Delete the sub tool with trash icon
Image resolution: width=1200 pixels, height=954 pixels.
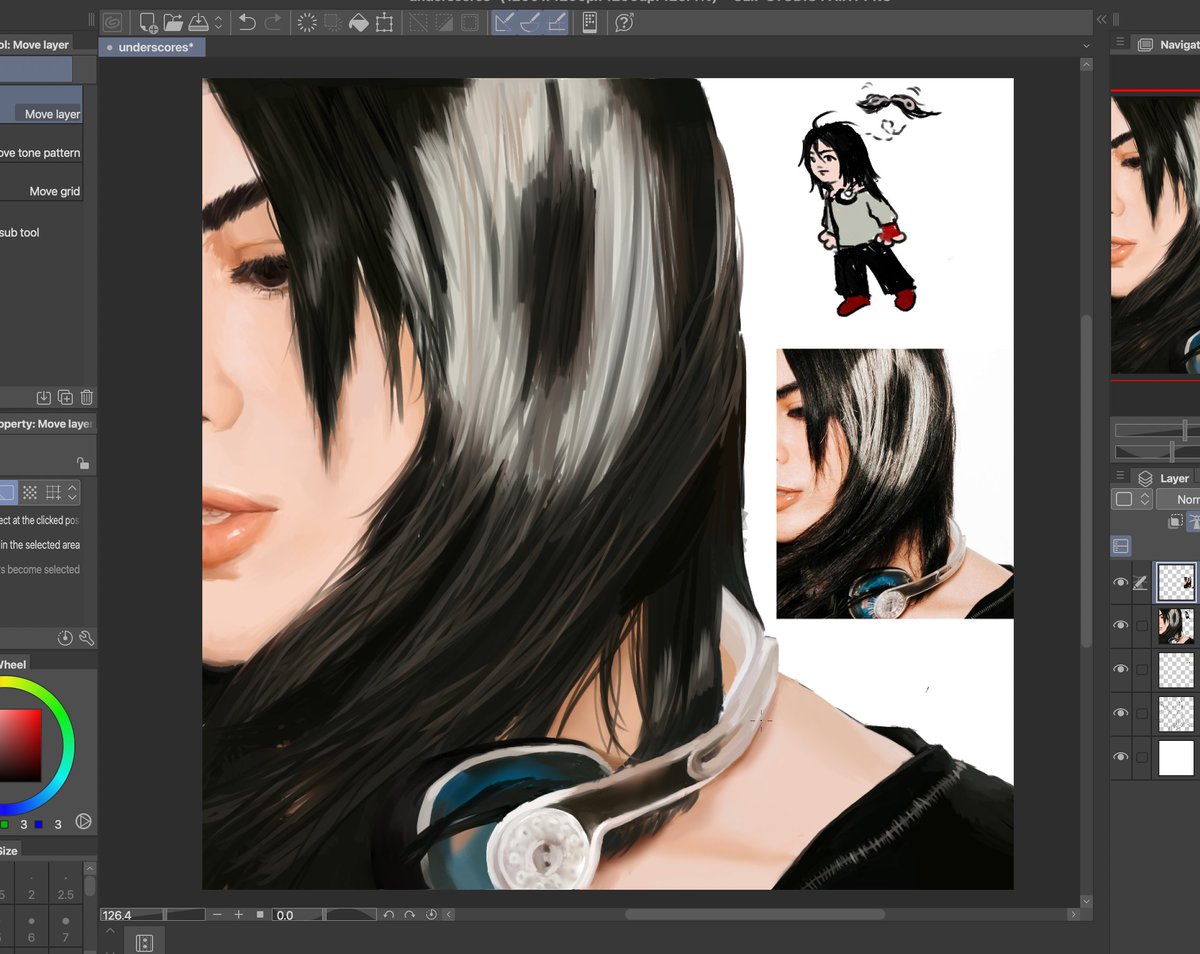click(x=87, y=397)
